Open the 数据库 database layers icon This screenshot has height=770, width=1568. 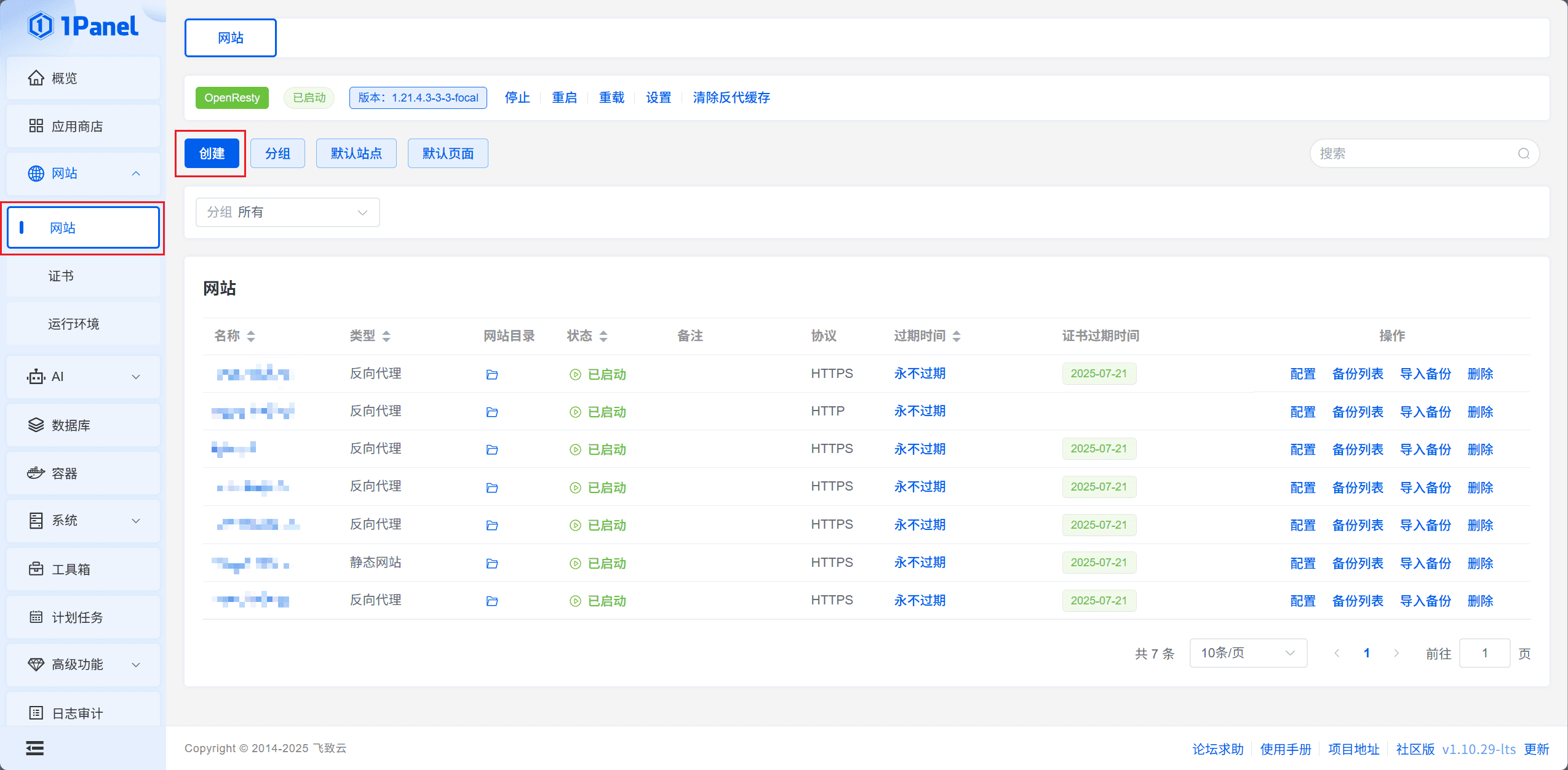click(x=36, y=425)
